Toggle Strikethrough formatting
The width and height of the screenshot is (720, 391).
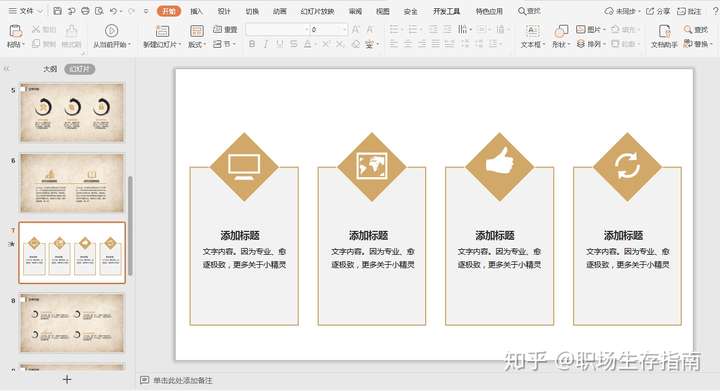(293, 44)
